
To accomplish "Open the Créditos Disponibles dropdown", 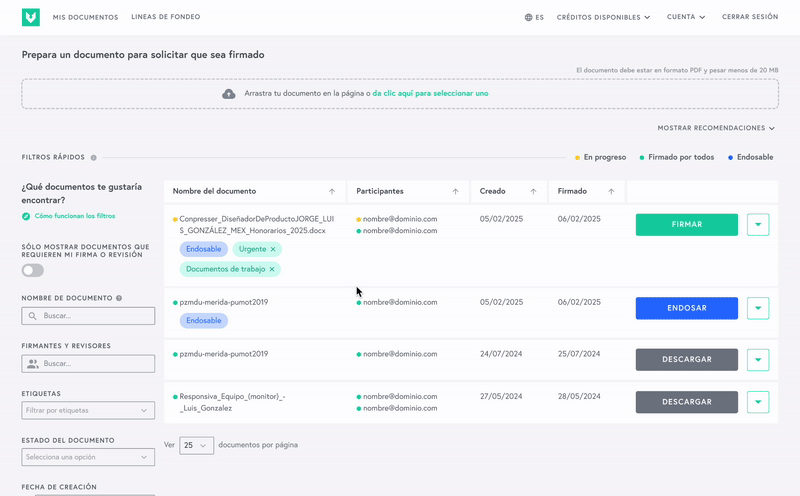I will (x=604, y=17).
